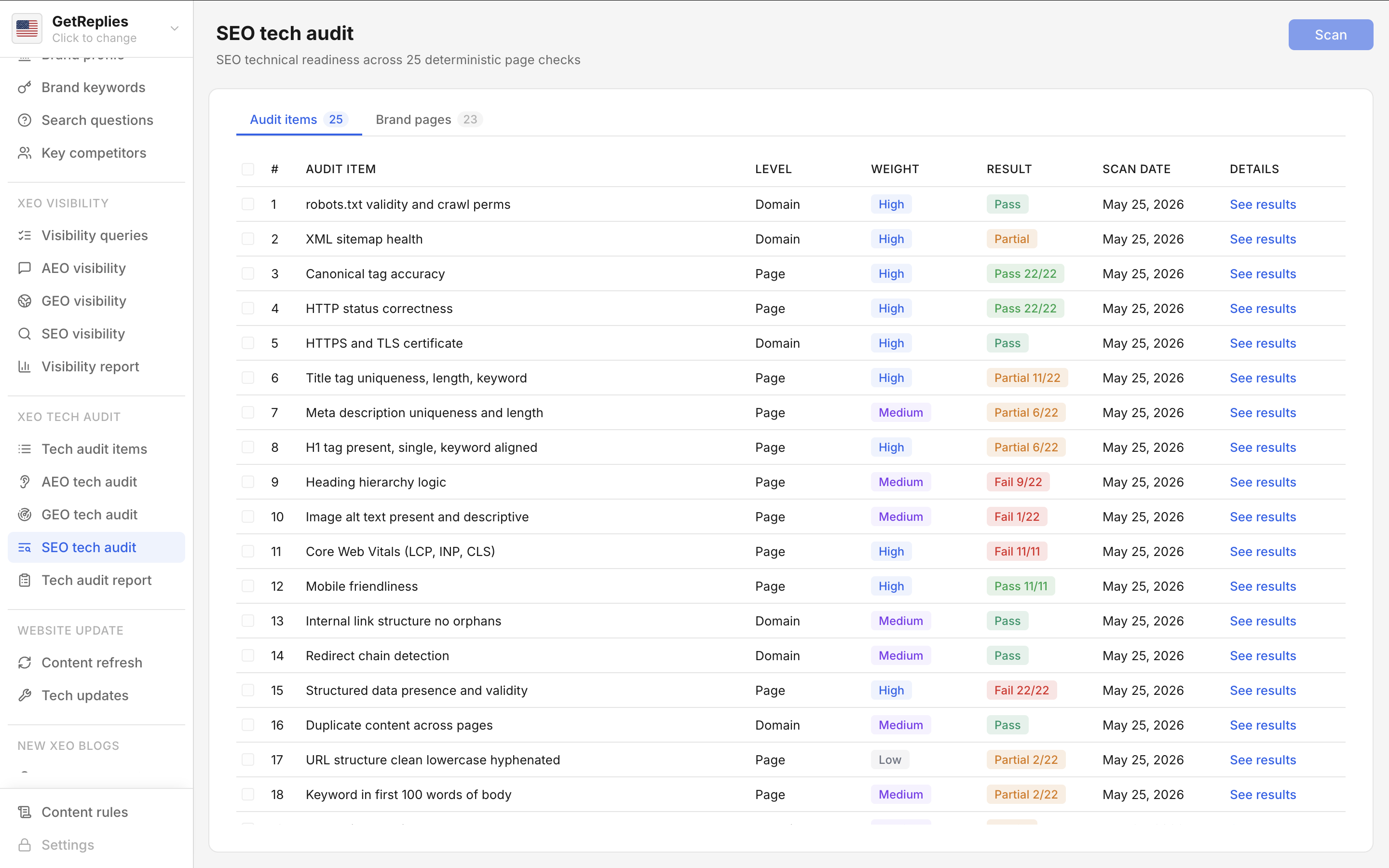Open Settings in the sidebar

[x=96, y=845]
